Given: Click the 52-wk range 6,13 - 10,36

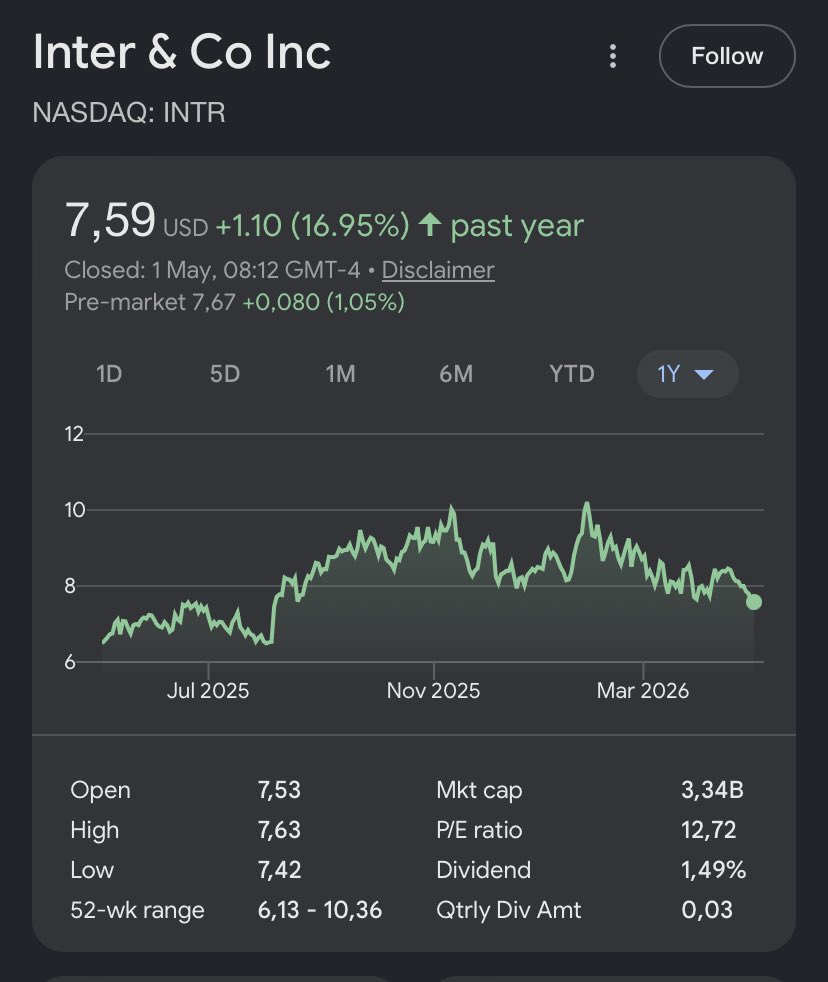Looking at the screenshot, I should tap(319, 910).
